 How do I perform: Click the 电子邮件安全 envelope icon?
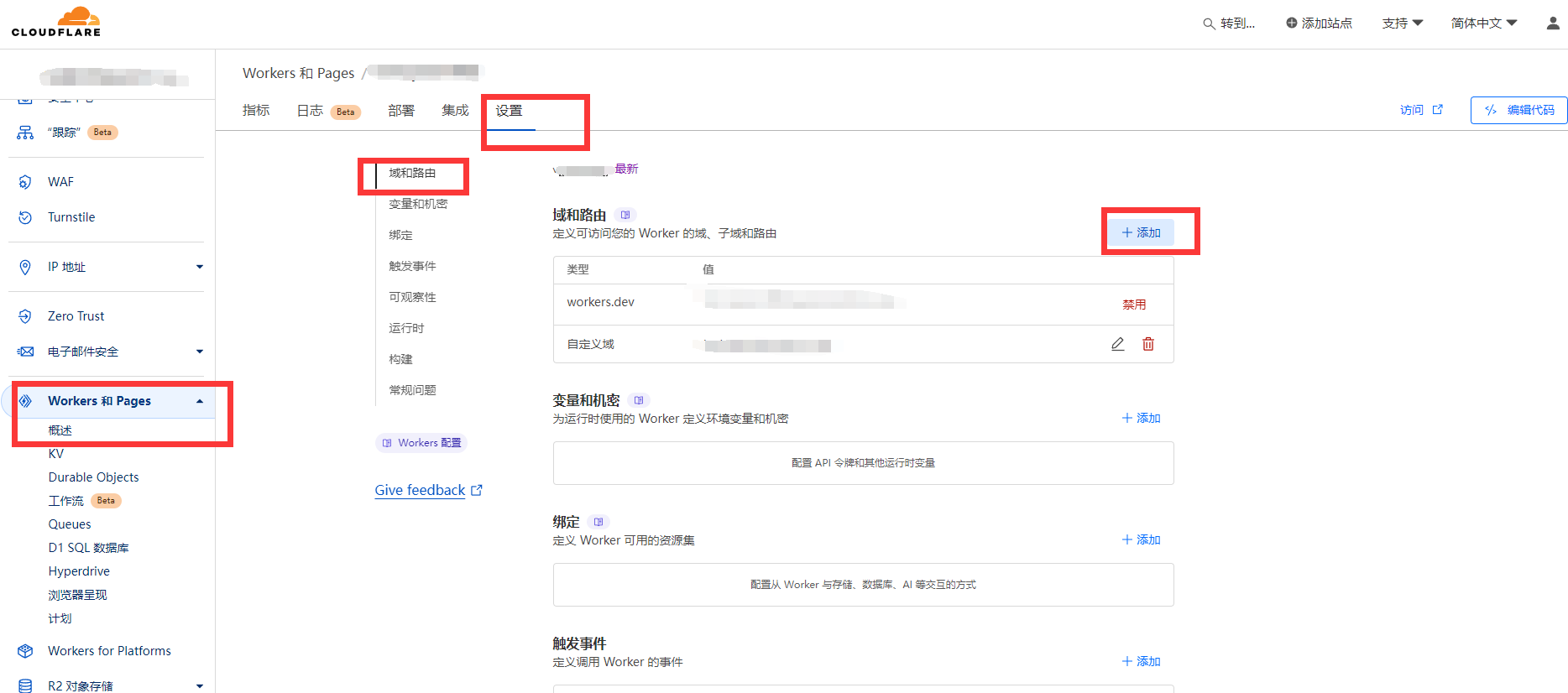25,352
